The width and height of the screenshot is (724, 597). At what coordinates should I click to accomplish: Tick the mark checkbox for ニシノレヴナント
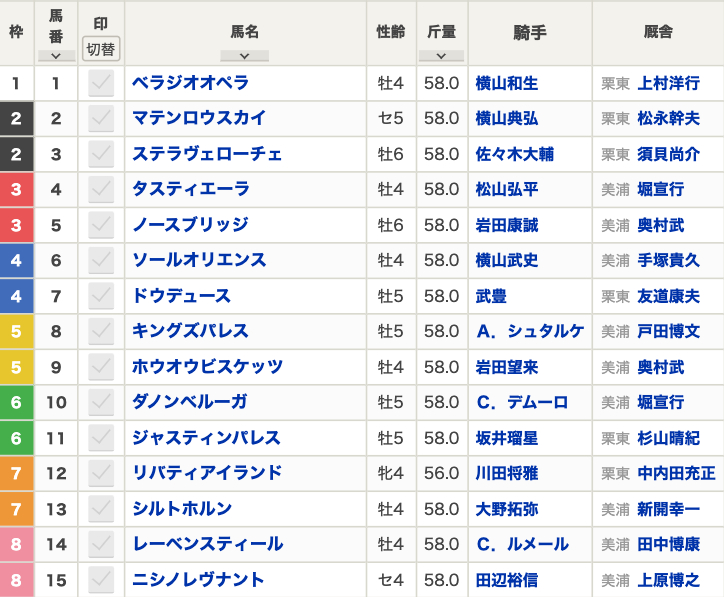pos(101,580)
